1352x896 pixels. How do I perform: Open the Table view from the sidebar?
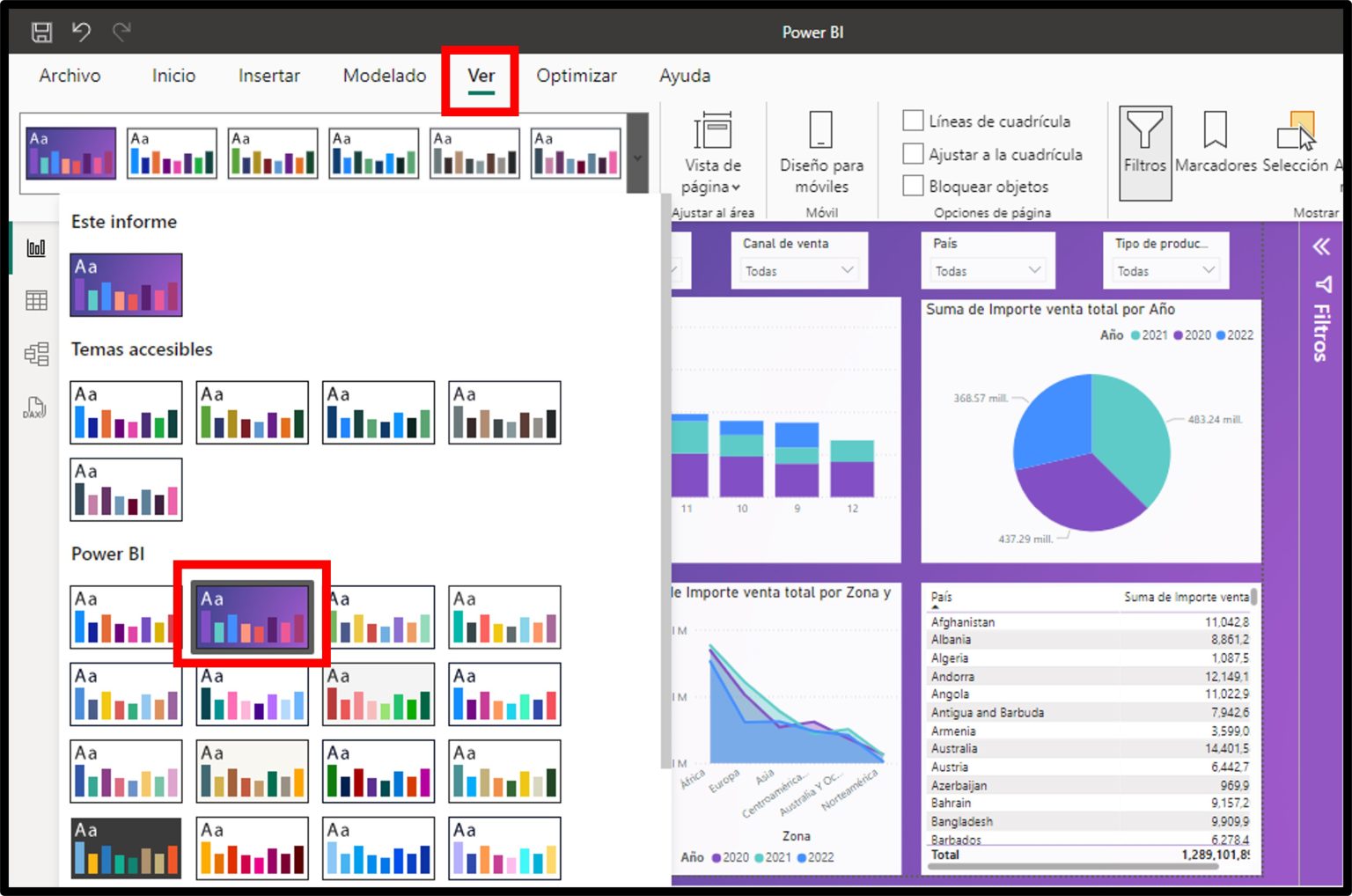click(35, 300)
